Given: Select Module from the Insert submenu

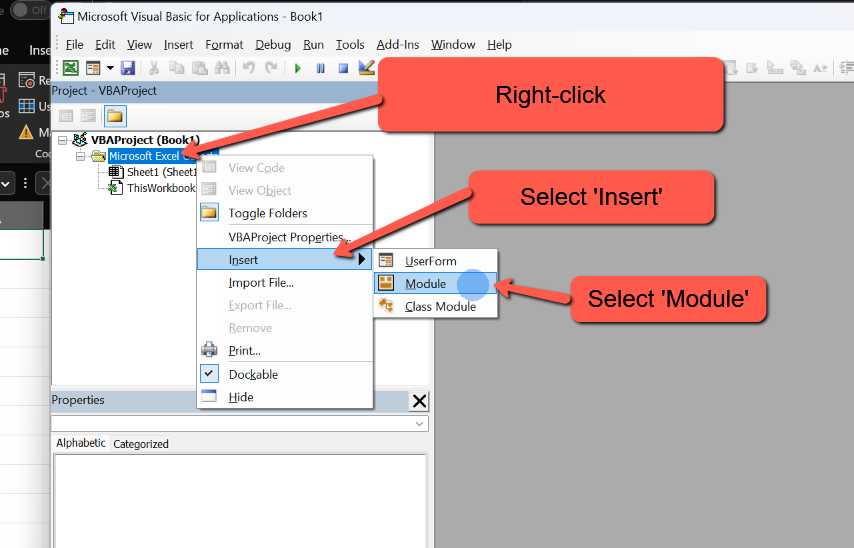Looking at the screenshot, I should pos(426,284).
